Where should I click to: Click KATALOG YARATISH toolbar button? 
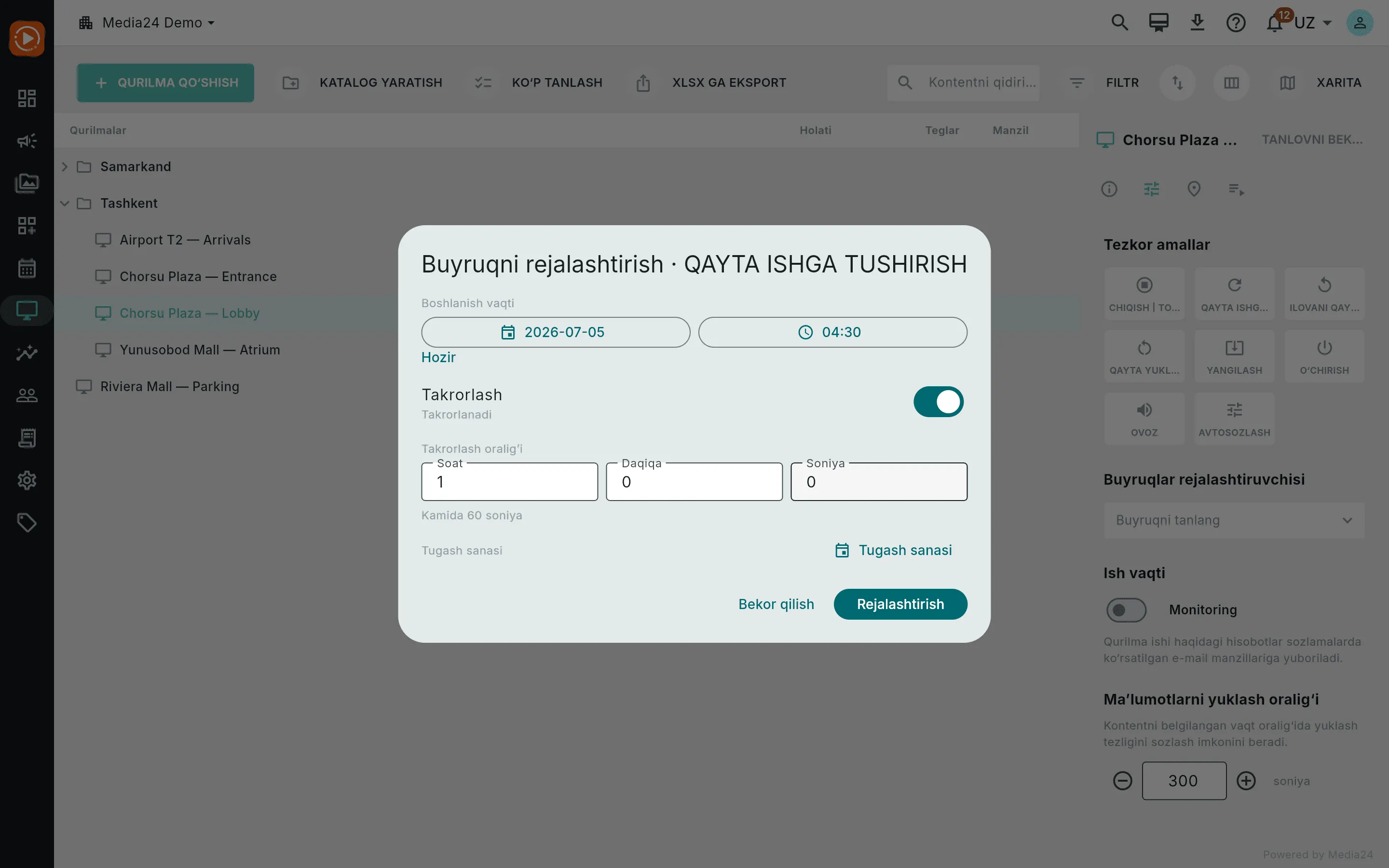click(363, 82)
